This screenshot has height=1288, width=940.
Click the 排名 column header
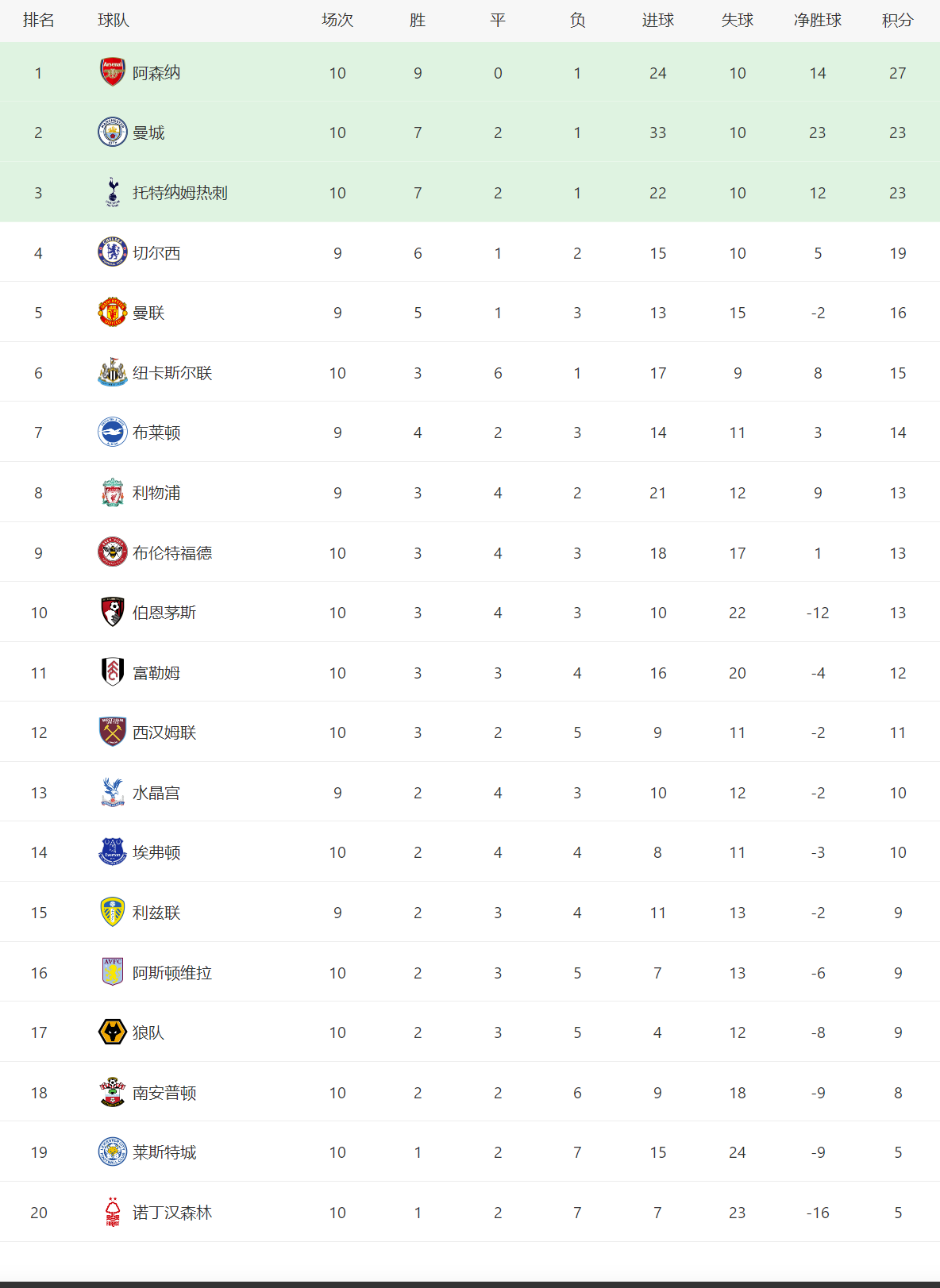(x=39, y=20)
